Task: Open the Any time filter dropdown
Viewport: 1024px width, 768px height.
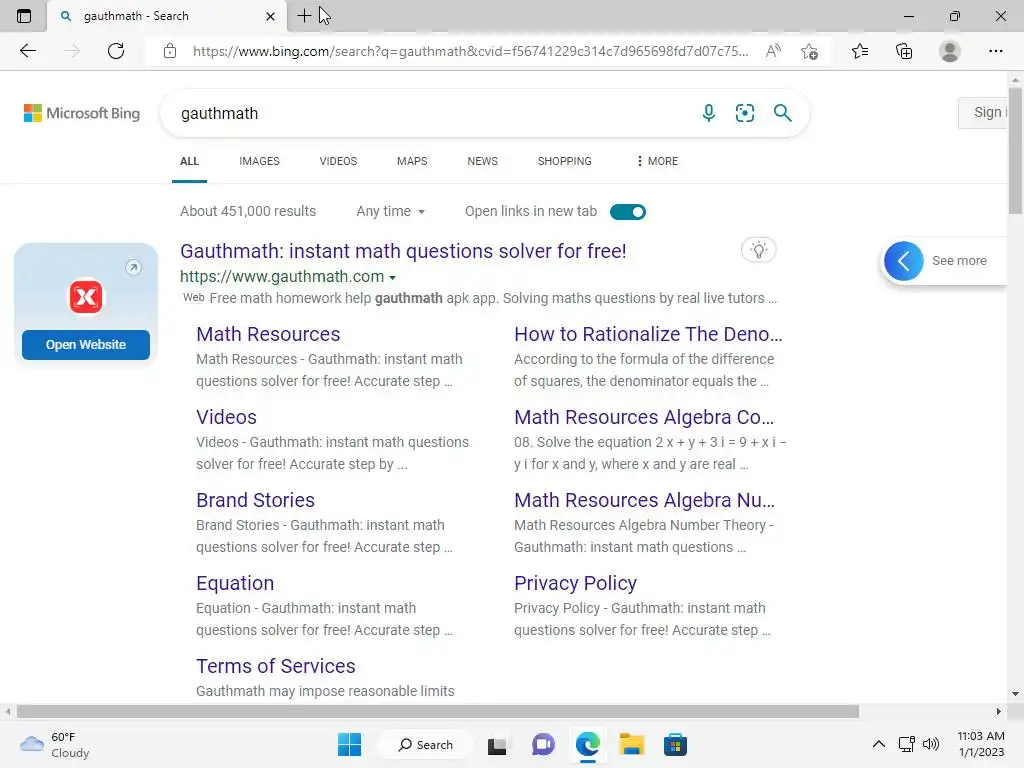Action: tap(391, 212)
